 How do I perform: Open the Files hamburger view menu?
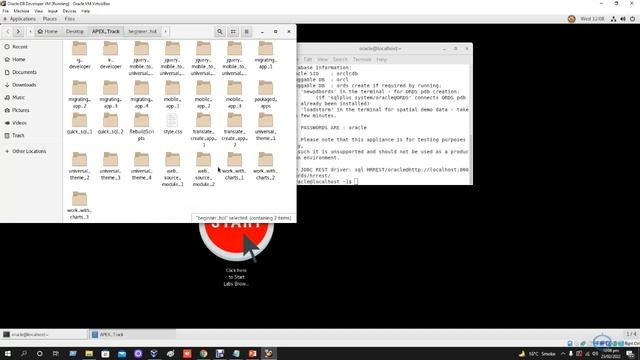247,31
